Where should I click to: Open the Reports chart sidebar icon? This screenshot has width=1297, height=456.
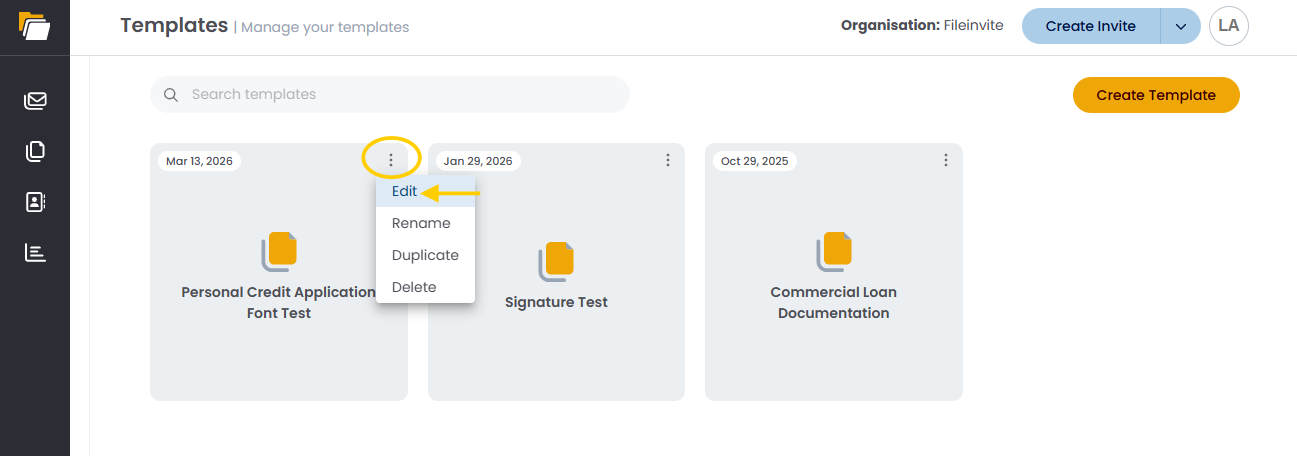point(36,253)
